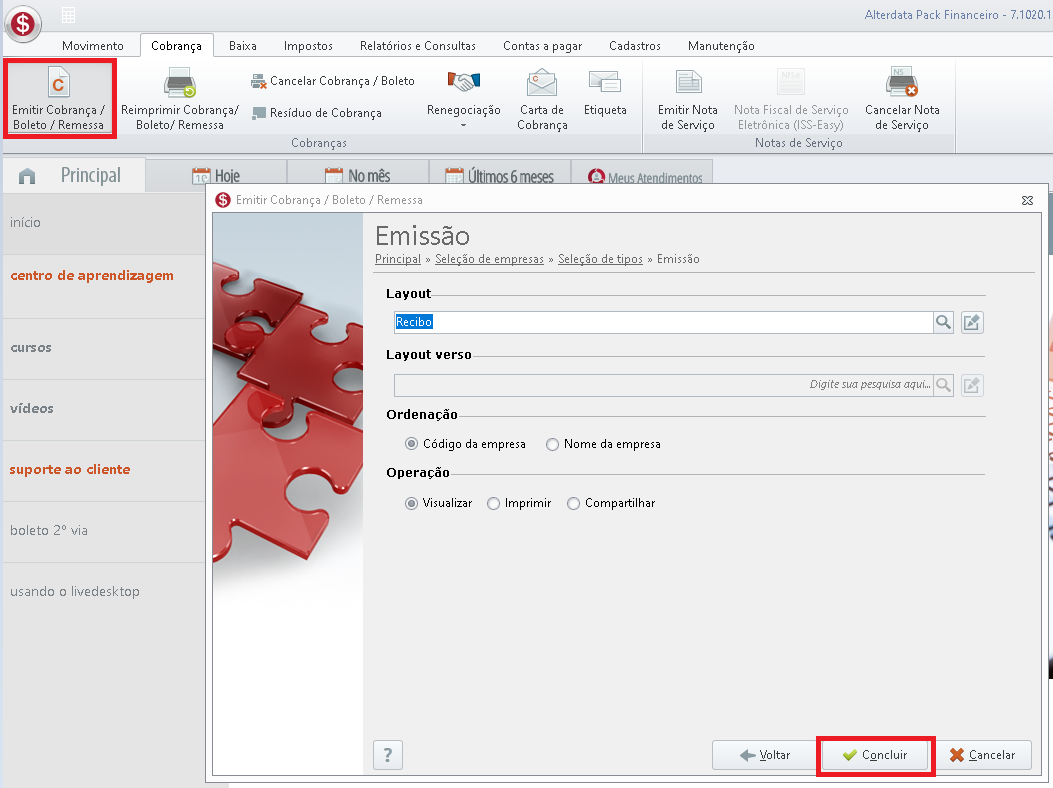Select Nome da empresa ordering option

552,445
